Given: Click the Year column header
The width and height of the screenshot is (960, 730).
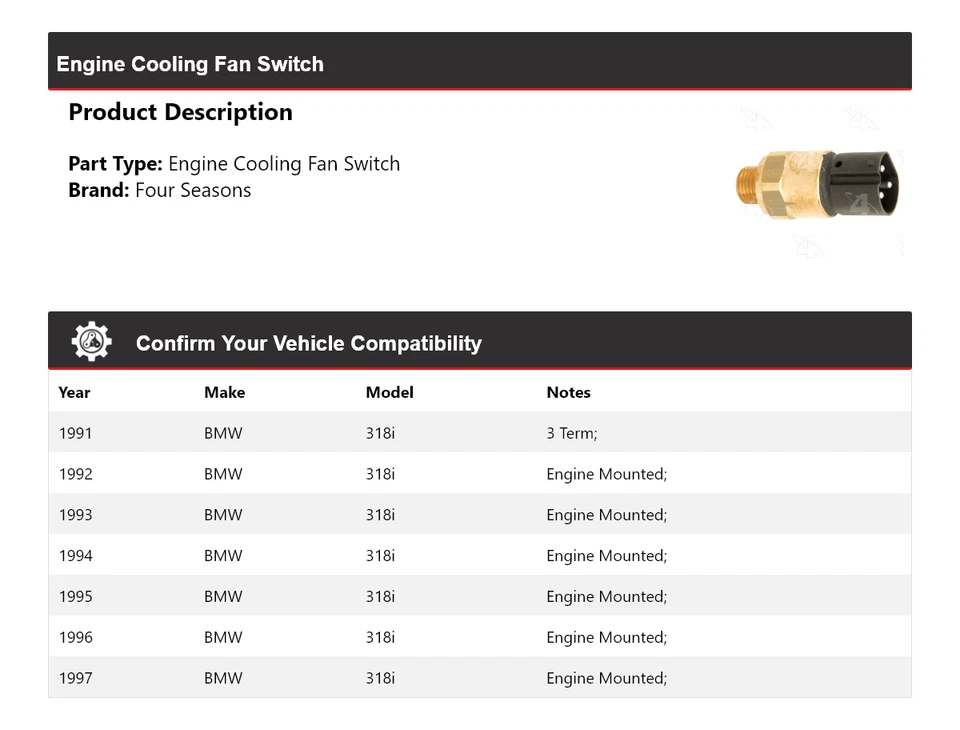Looking at the screenshot, I should click(x=74, y=392).
